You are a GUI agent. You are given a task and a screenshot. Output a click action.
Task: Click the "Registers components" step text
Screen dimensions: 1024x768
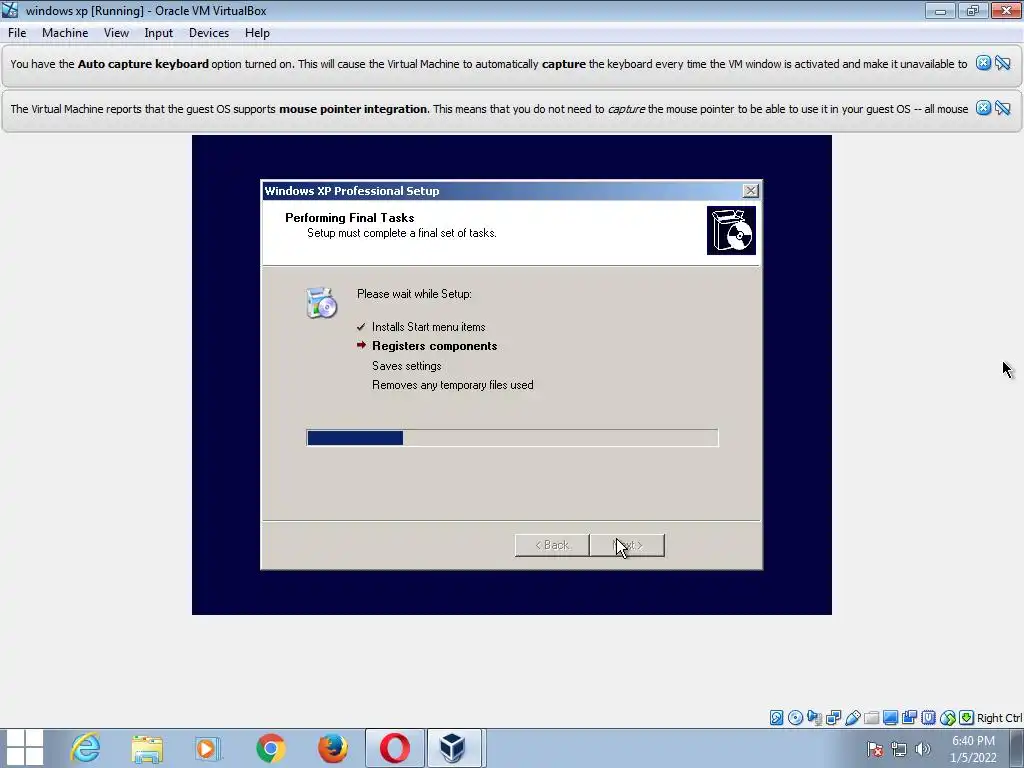coord(434,346)
